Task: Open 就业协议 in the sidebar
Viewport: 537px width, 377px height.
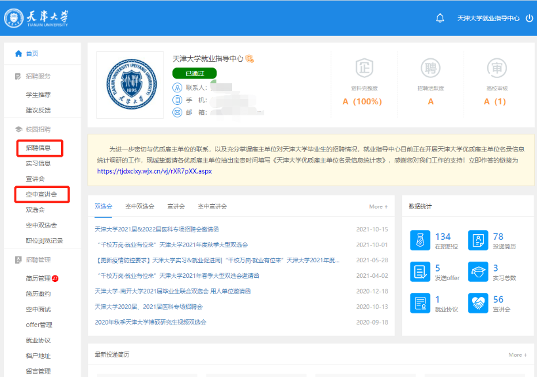Action: (x=38, y=340)
